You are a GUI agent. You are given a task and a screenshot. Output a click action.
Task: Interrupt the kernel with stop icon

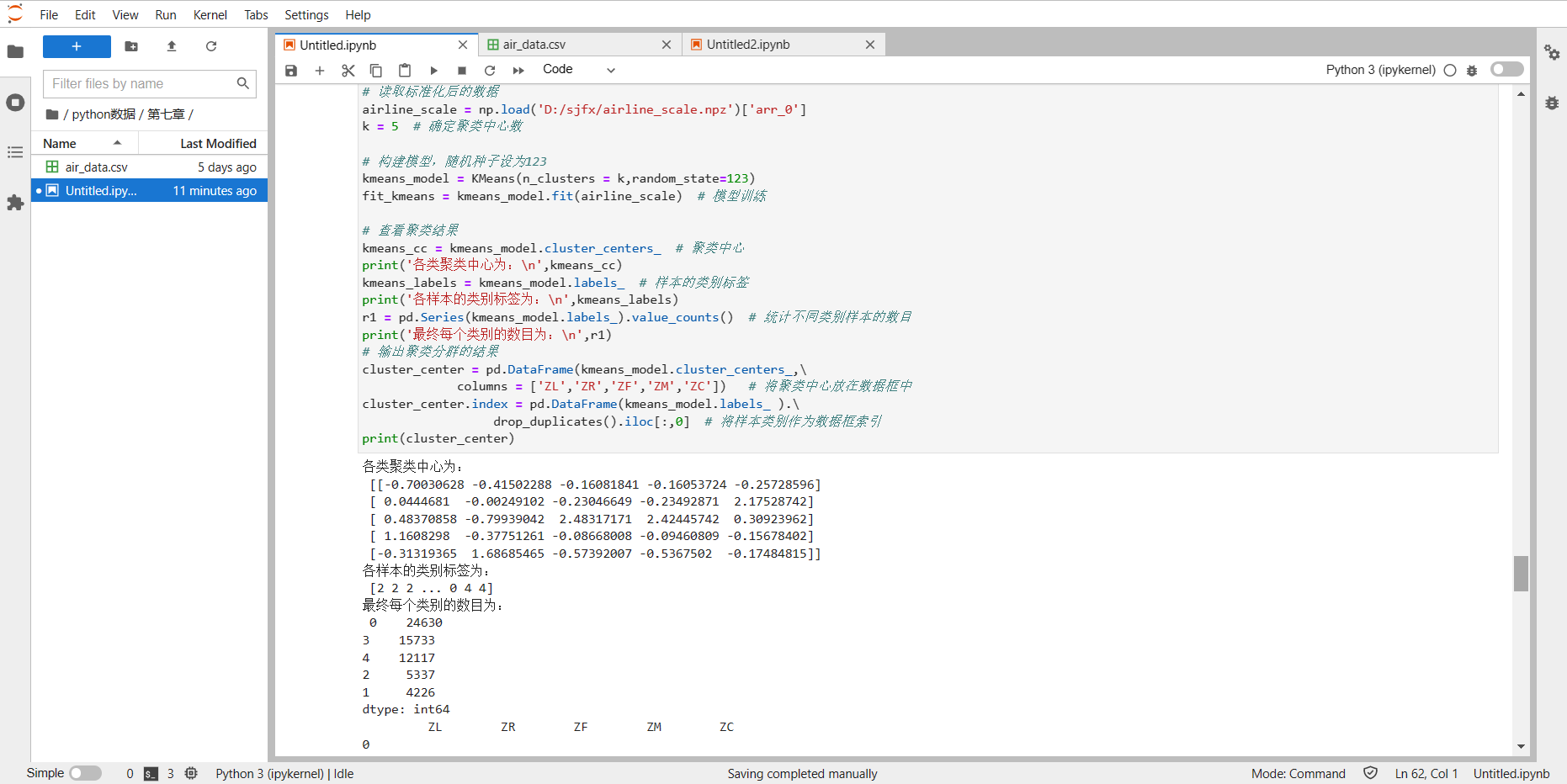coord(462,71)
